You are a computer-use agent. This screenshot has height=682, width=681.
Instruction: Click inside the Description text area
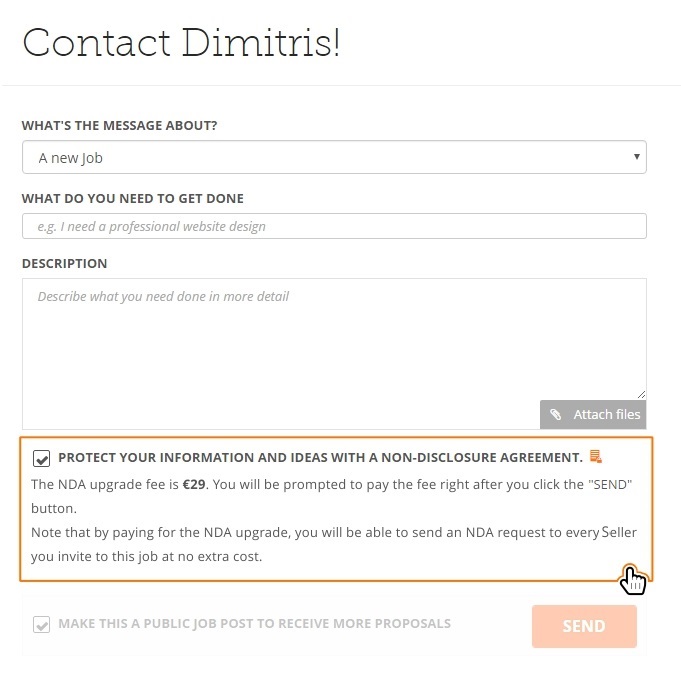334,339
